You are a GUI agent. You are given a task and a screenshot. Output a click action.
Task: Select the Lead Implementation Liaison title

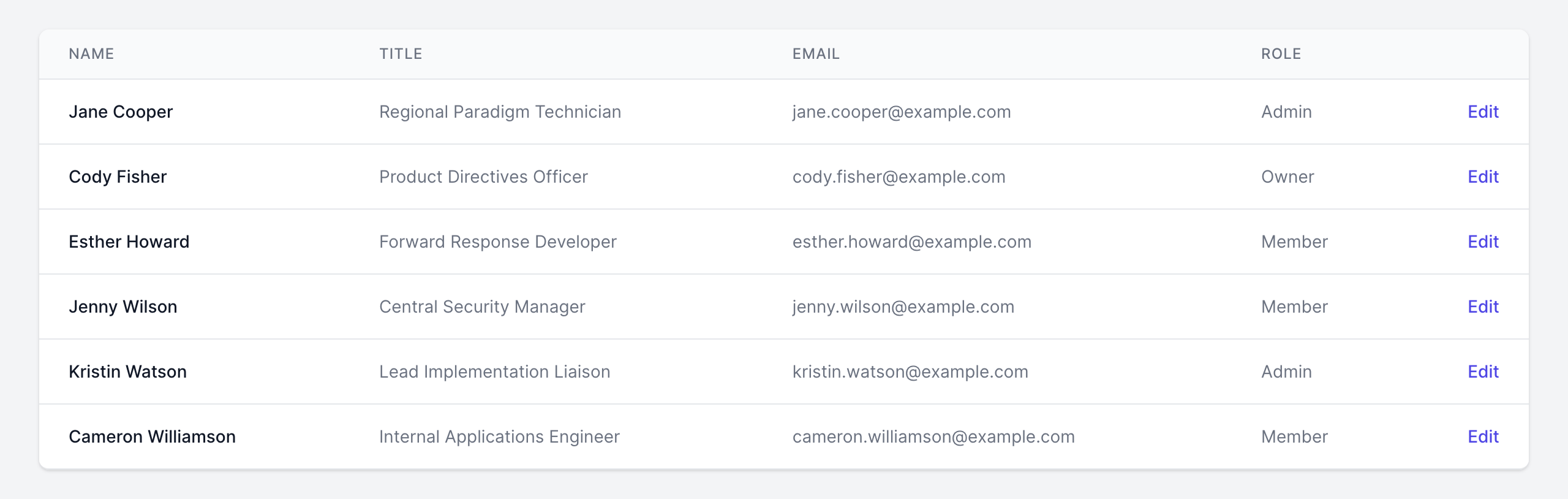click(x=494, y=371)
